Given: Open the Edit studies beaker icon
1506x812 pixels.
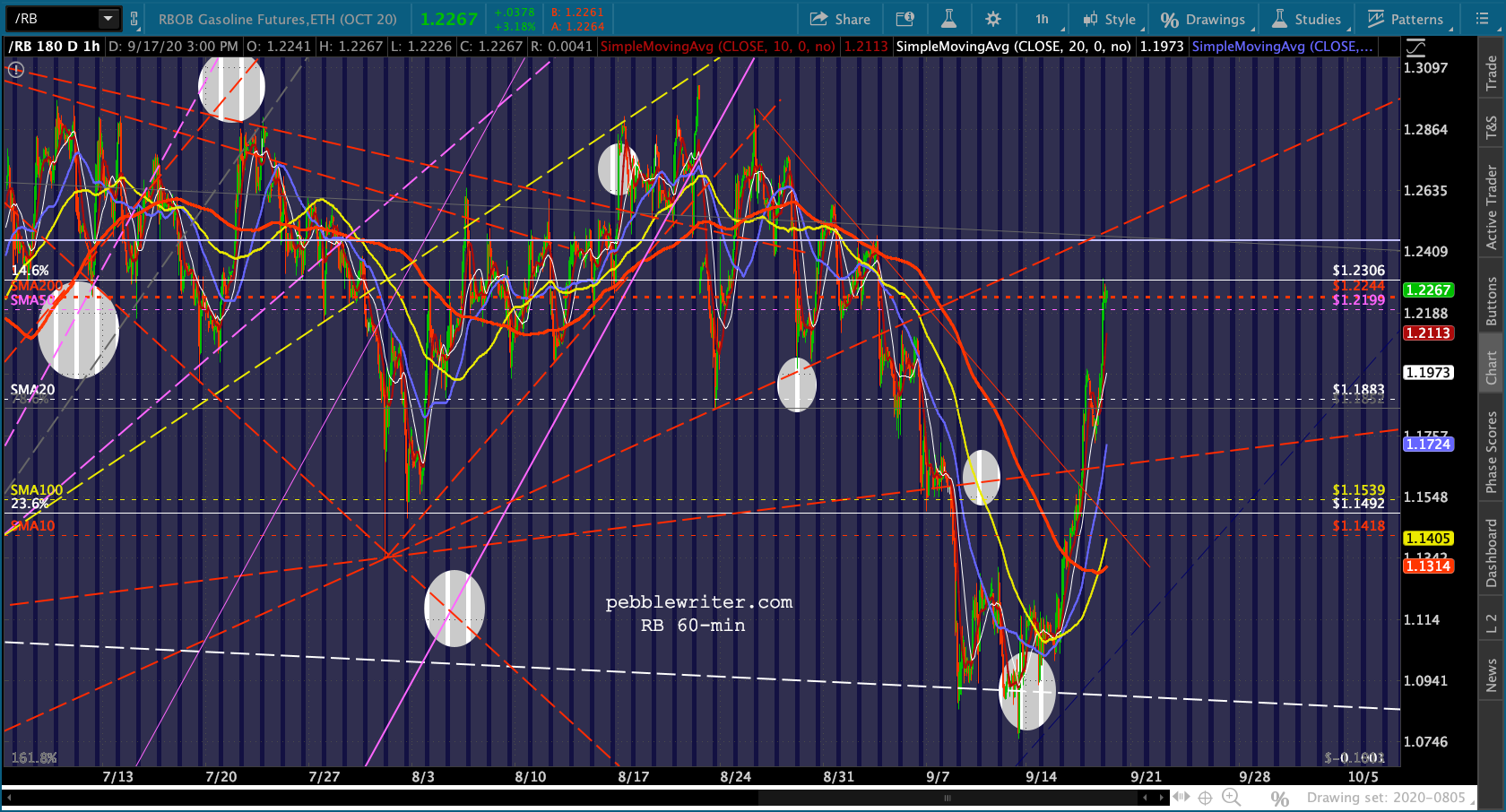Looking at the screenshot, I should point(948,19).
